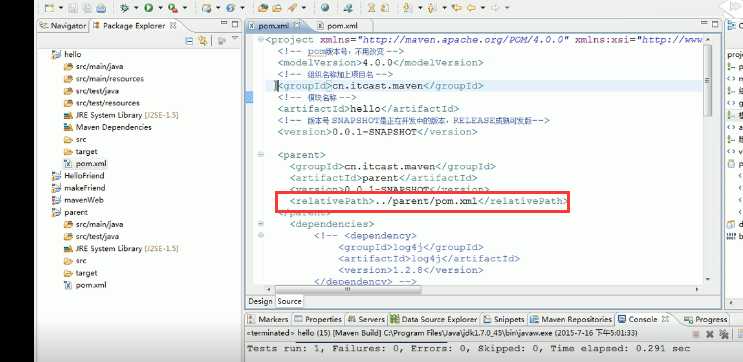Image resolution: width=743 pixels, height=362 pixels.
Task: Remove launch with console X icon
Action: (709, 335)
